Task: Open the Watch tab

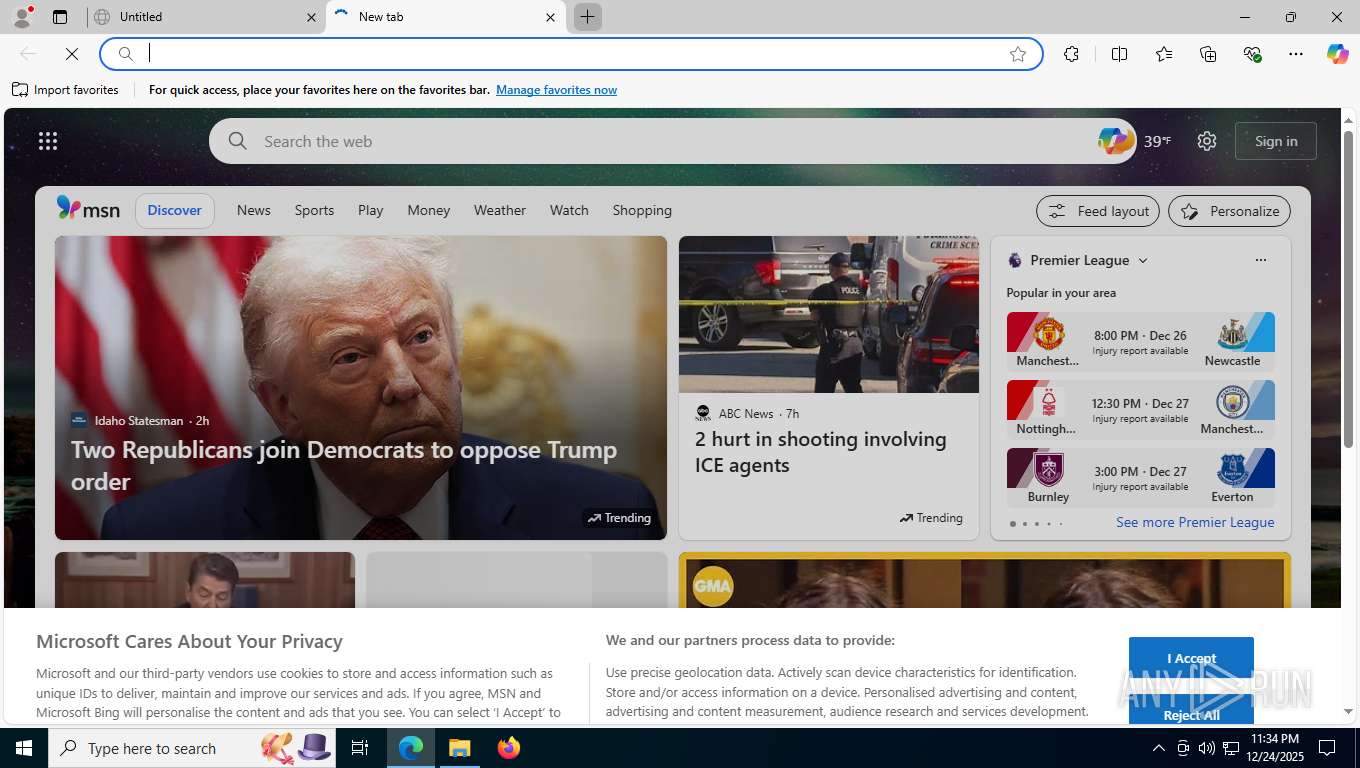Action: coord(569,210)
